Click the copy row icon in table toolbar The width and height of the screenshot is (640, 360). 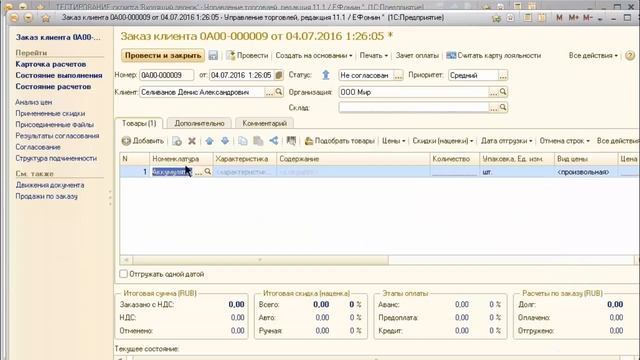tap(177, 141)
